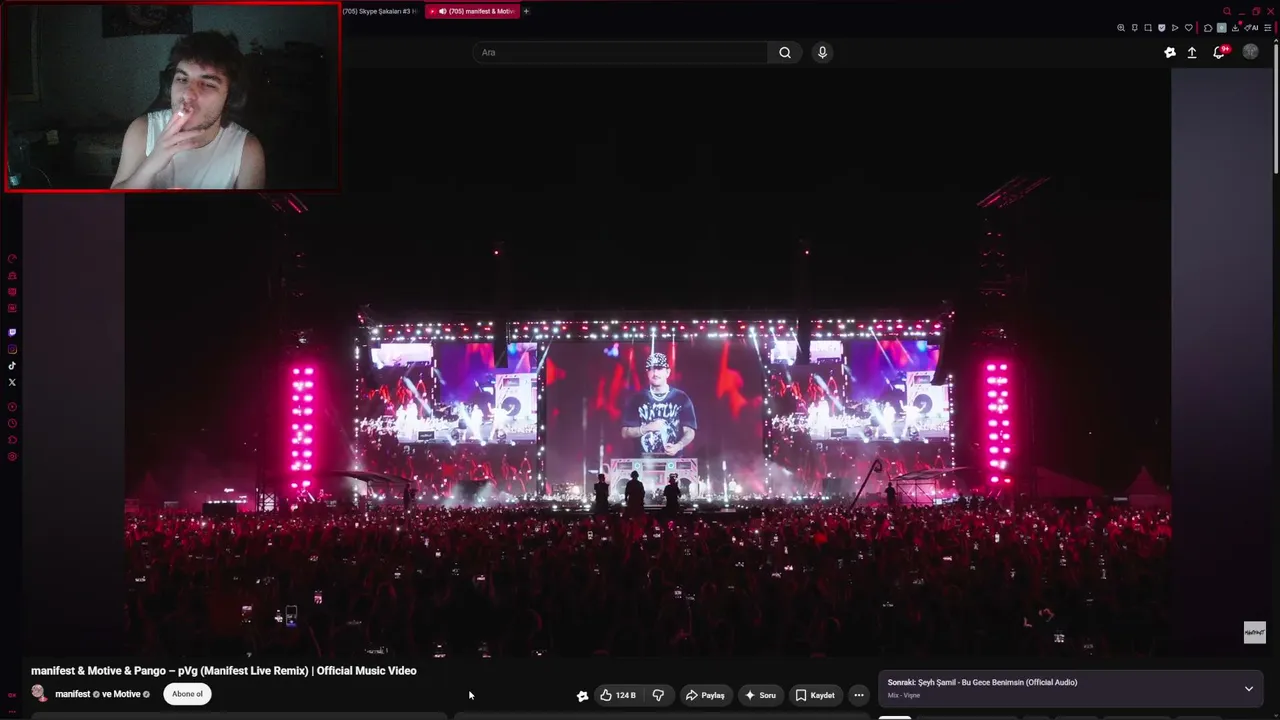Open bookmarks via the heart icon in the toolbar
1280x720 pixels.
pos(1189,28)
